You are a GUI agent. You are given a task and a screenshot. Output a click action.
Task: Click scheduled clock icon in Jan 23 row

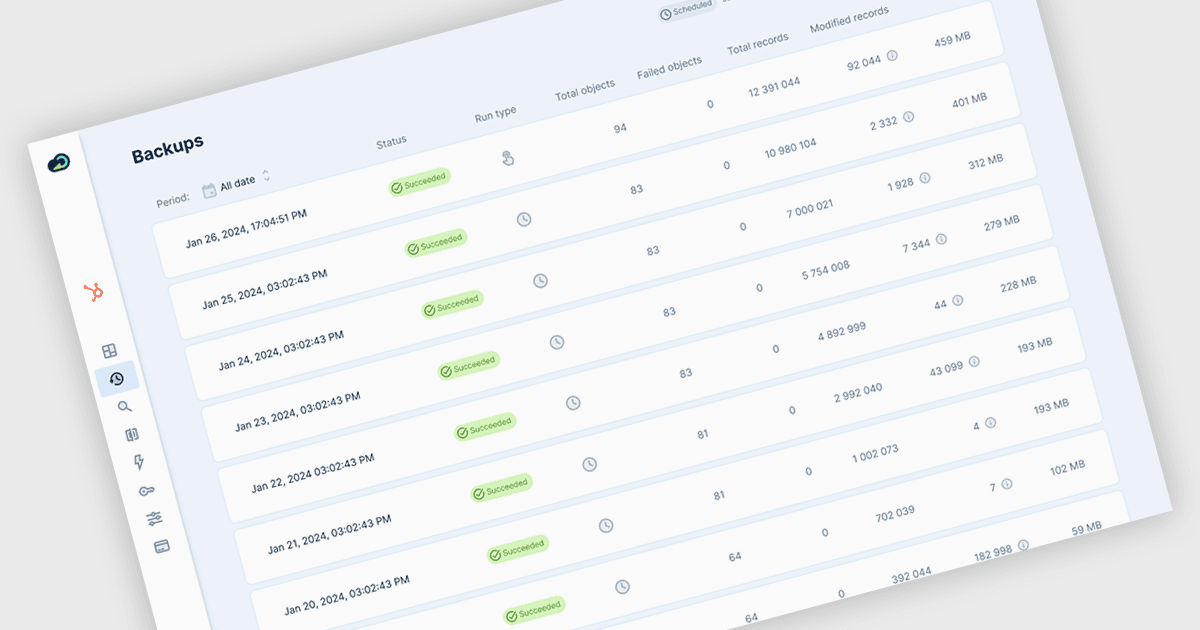tap(557, 342)
